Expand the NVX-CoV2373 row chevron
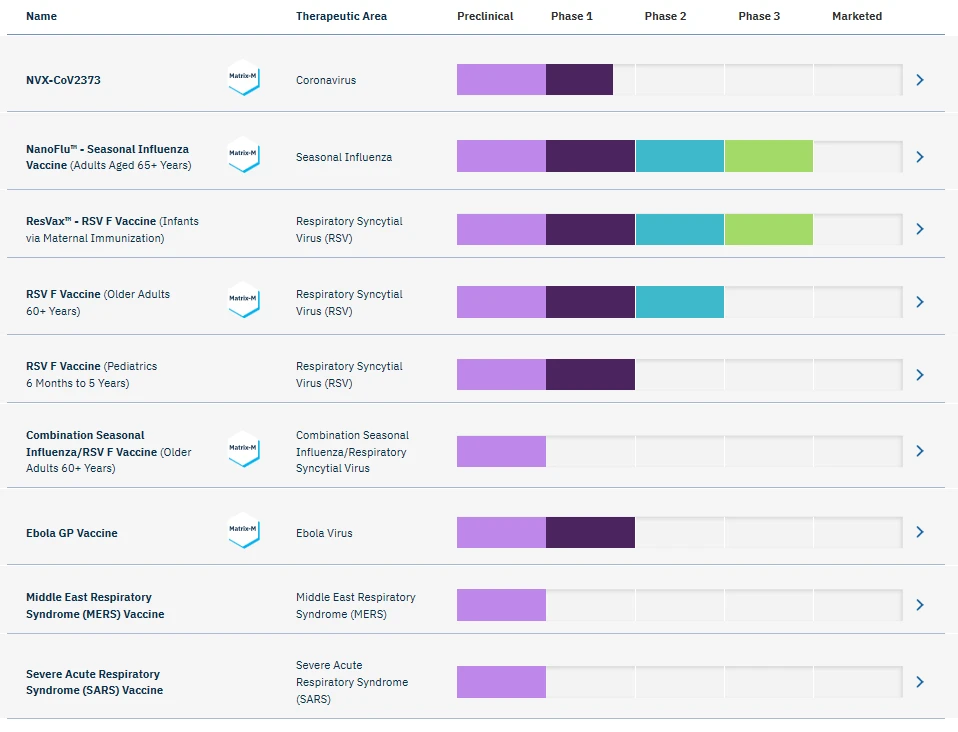 (x=920, y=80)
